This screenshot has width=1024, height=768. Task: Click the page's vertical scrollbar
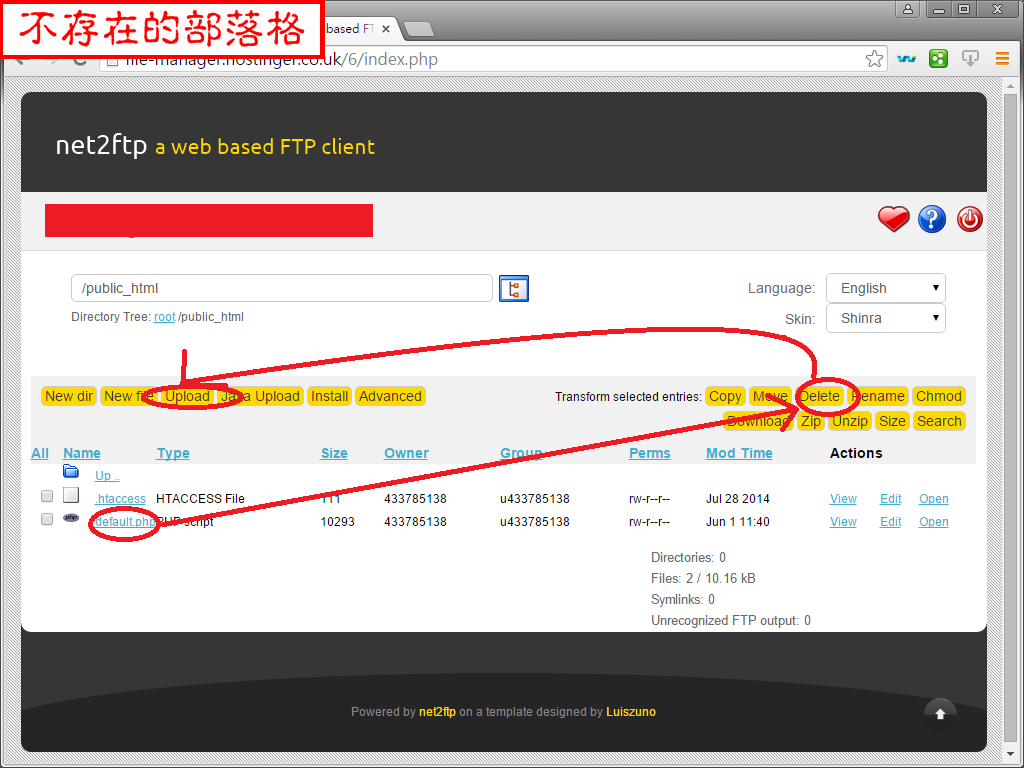click(x=1010, y=418)
